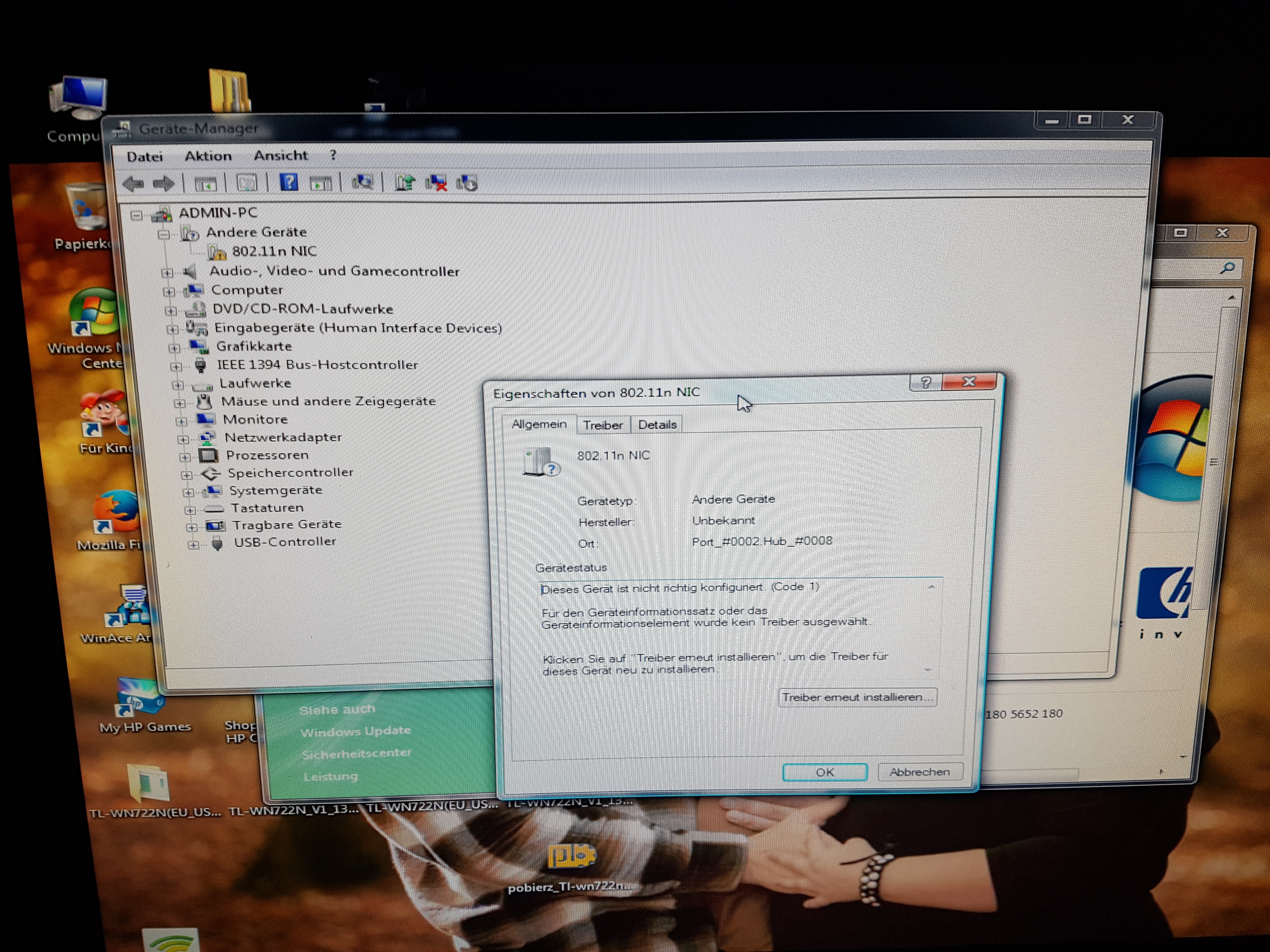Click the update driver toolbar icon
Viewport: 1270px width, 952px height.
click(x=405, y=183)
